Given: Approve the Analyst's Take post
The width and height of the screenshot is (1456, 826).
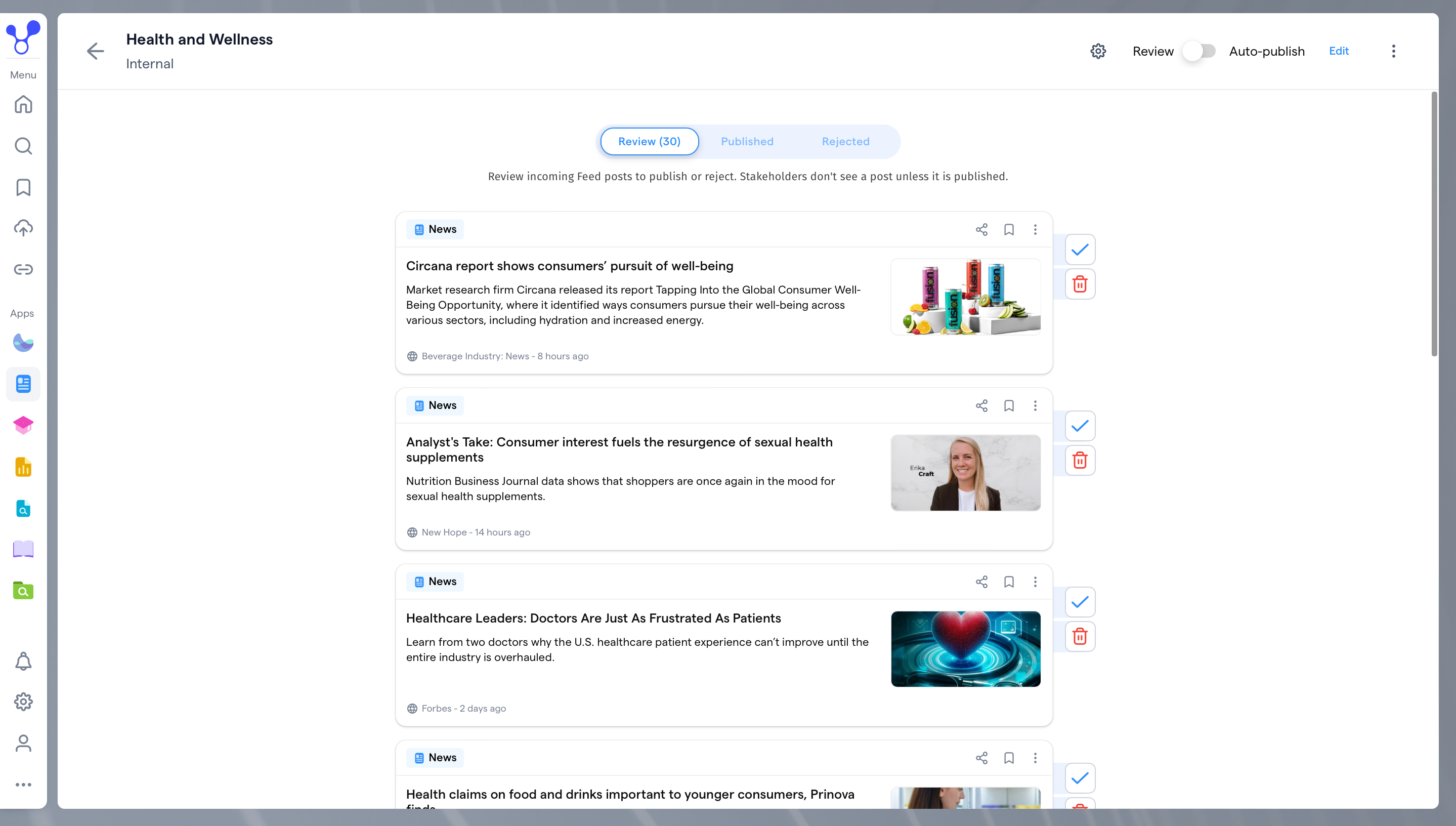Looking at the screenshot, I should [1080, 426].
